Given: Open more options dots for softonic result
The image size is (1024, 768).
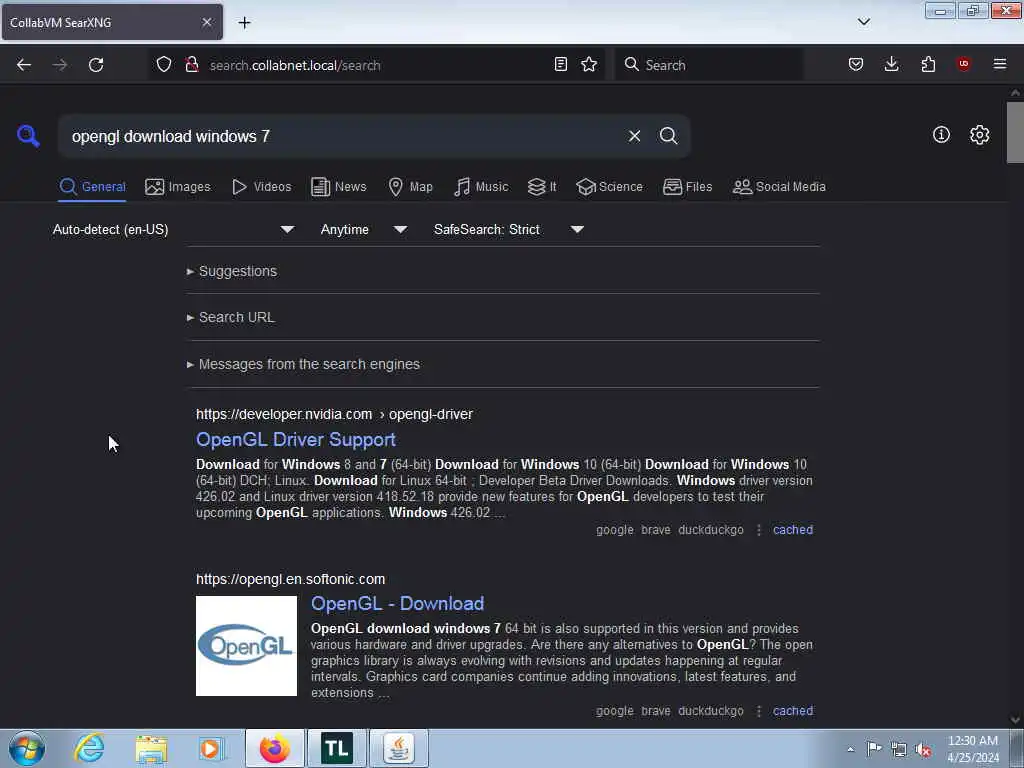Looking at the screenshot, I should tap(758, 711).
